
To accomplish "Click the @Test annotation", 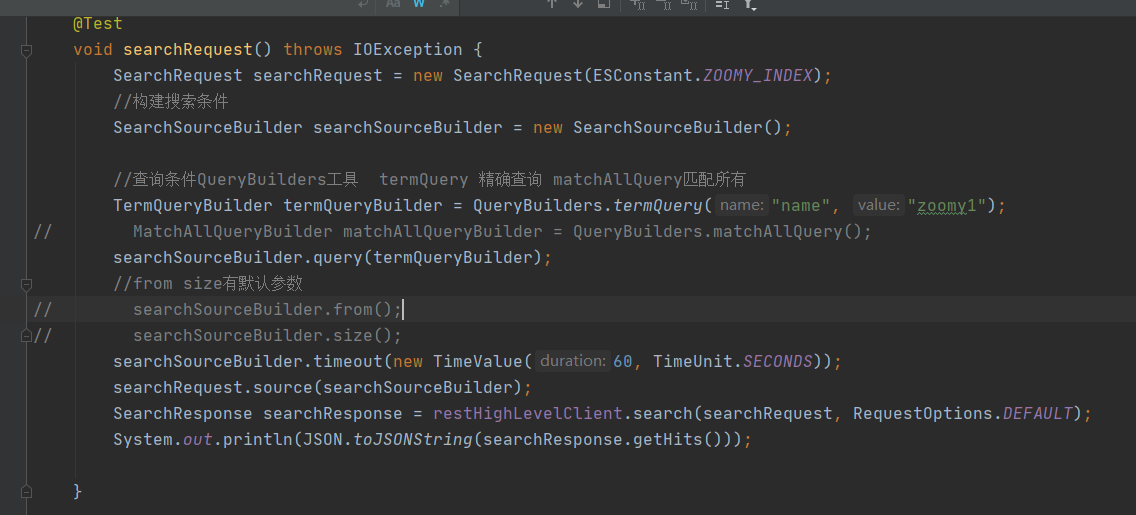I will click(98, 24).
